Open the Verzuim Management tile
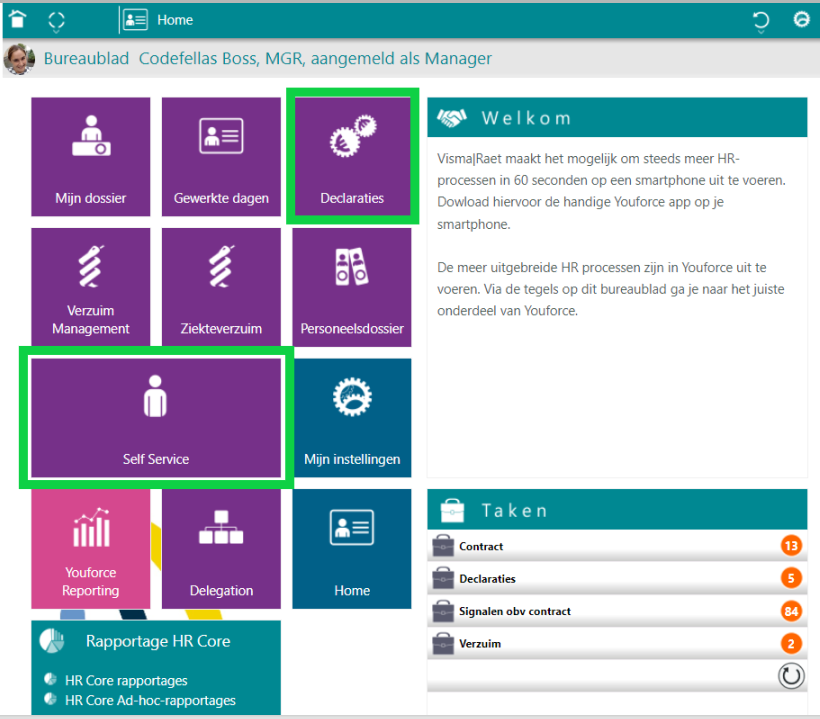Screen dimensions: 820x719 click(x=90, y=287)
